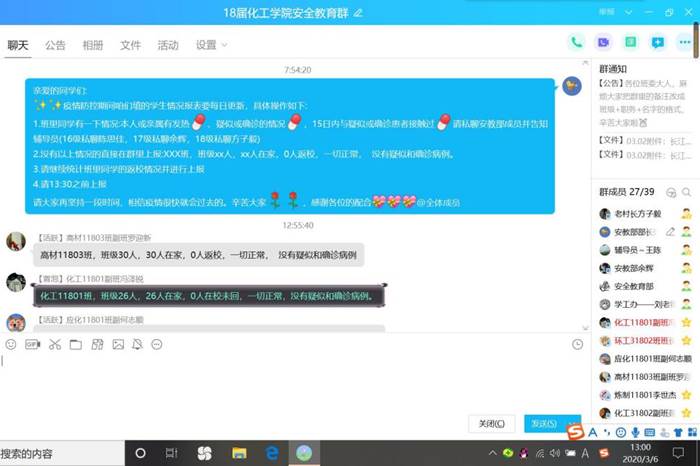The width and height of the screenshot is (700, 466).
Task: Open Sogou toolbox grid icon
Action: (692, 432)
